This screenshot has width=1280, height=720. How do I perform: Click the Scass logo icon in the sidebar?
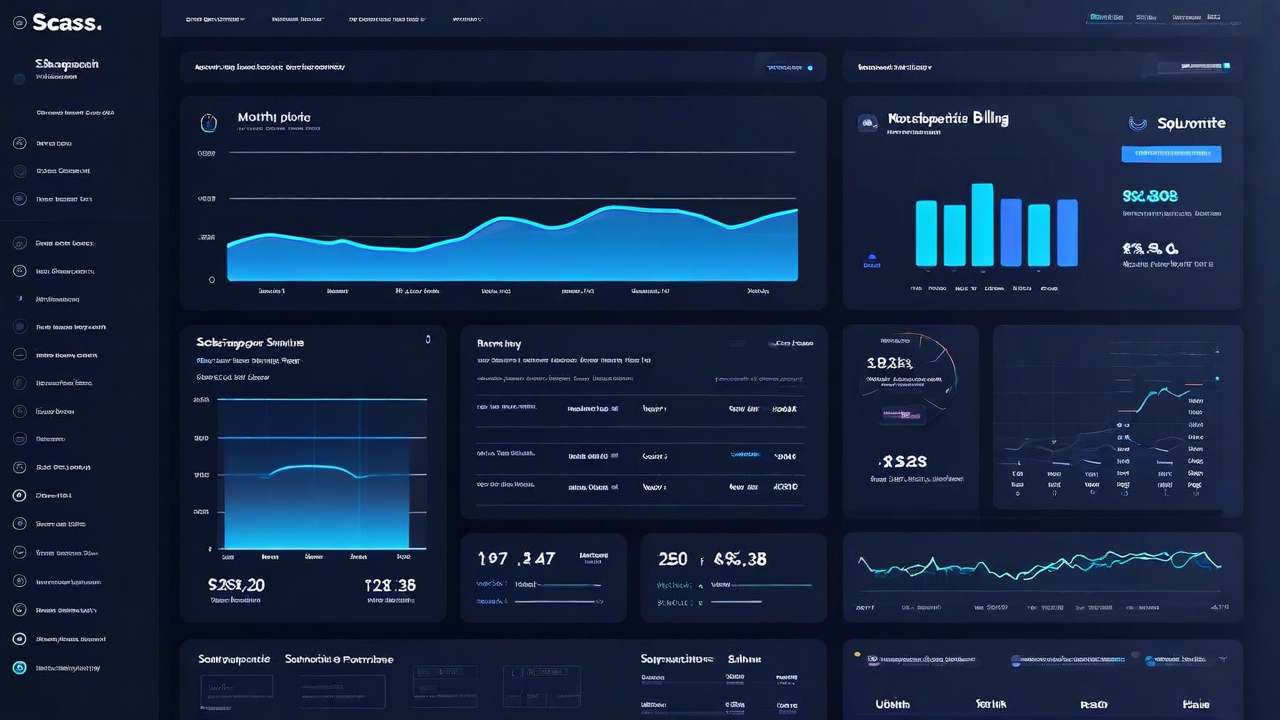click(19, 22)
